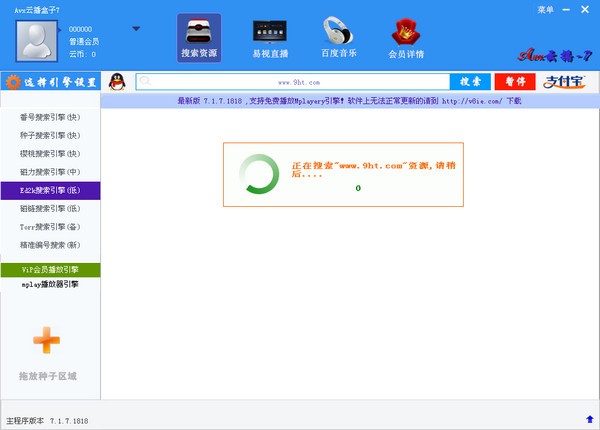This screenshot has width=600, height=430.
Task: Choose ViP会员播放引擎
Action: click(51, 270)
